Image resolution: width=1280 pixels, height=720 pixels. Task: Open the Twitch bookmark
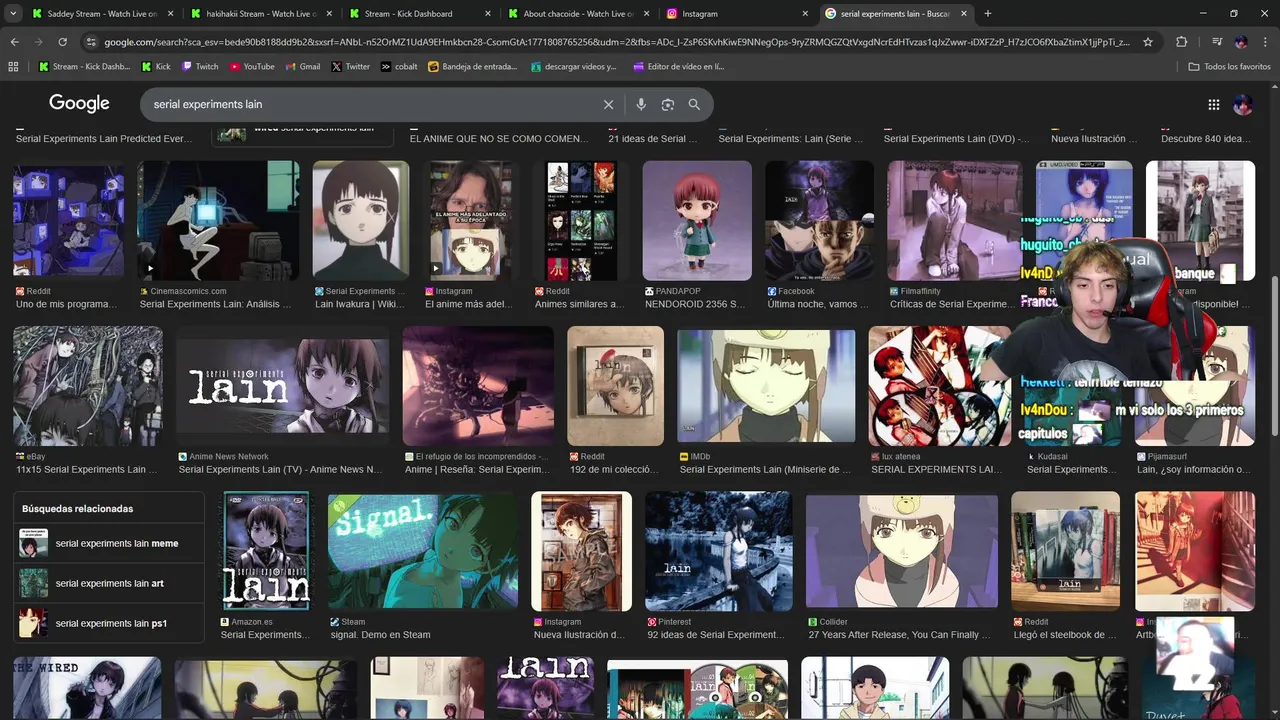[x=200, y=66]
